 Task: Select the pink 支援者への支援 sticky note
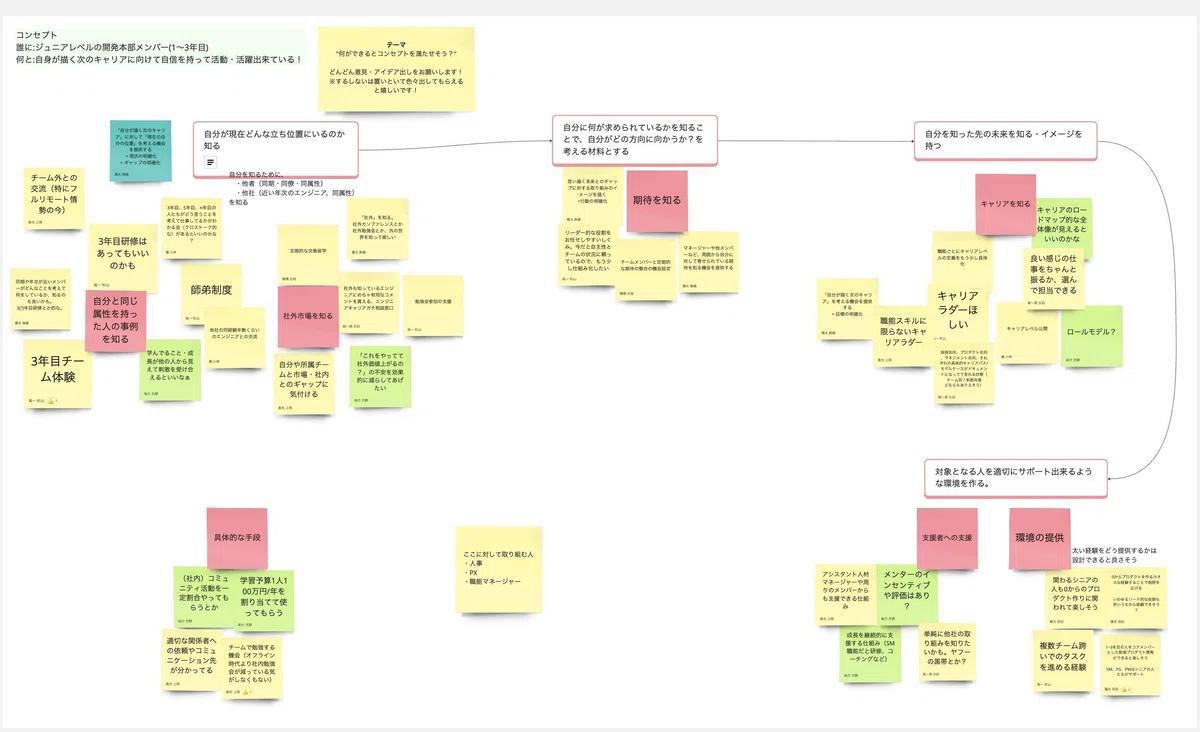click(947, 538)
